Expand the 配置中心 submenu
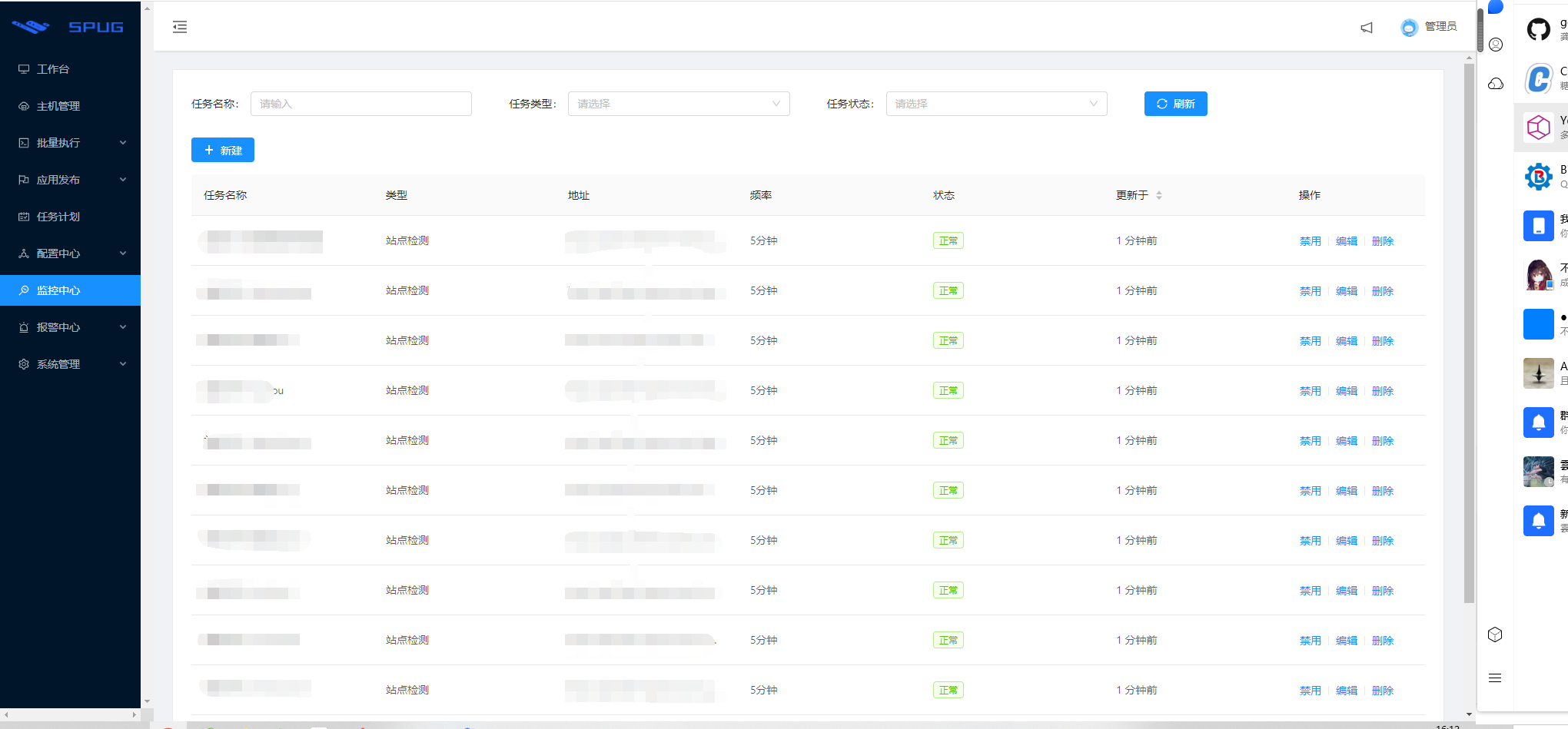The image size is (1568, 729). 70,253
